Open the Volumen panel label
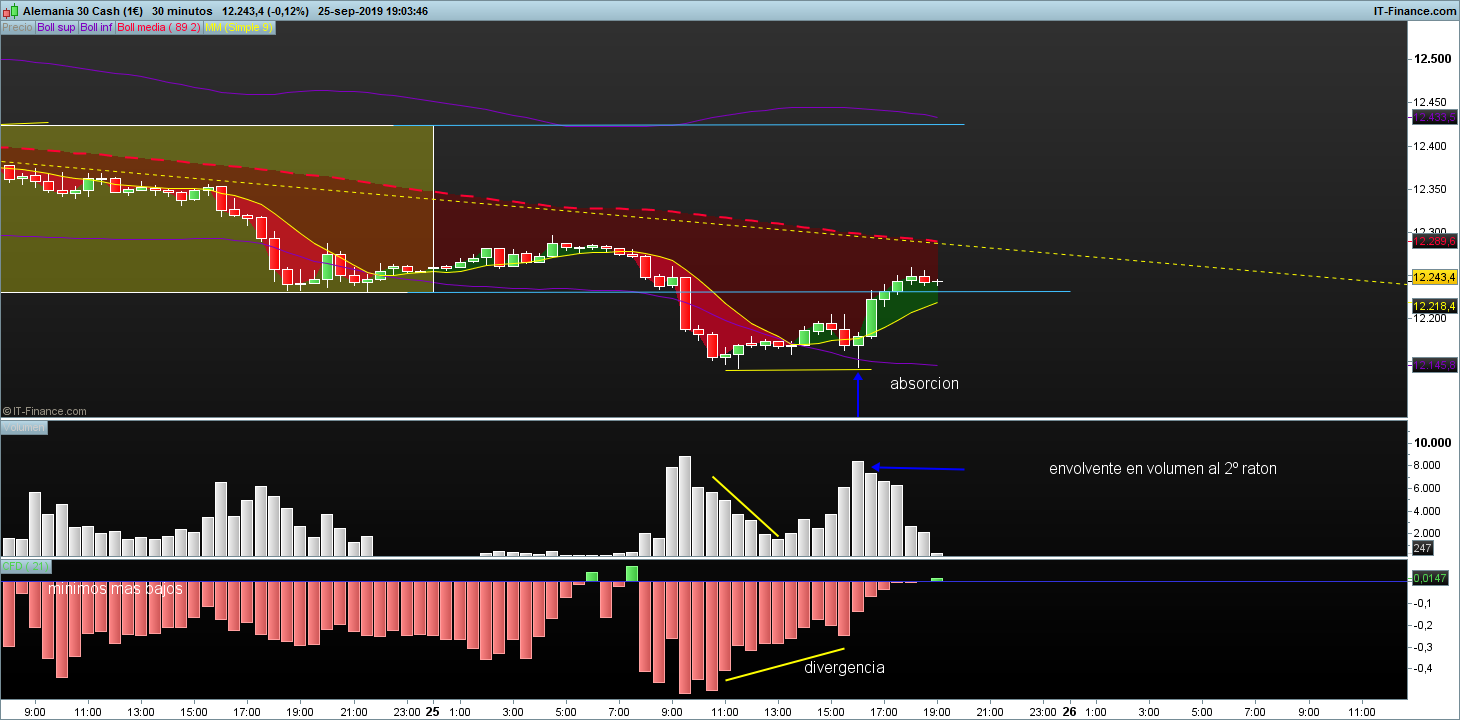Screen dimensions: 1460x720 click(x=24, y=427)
